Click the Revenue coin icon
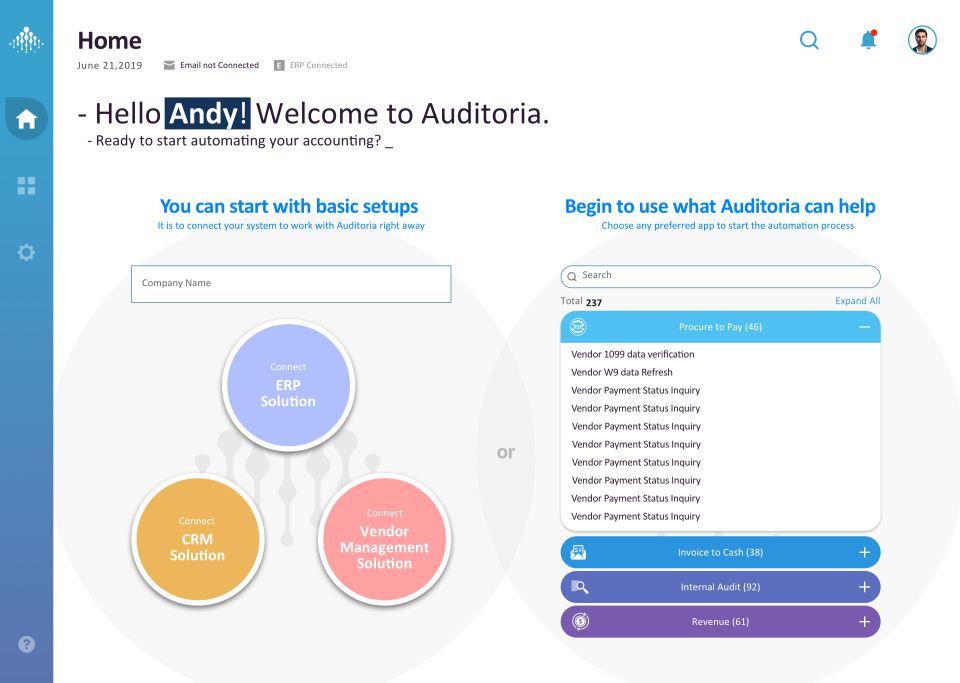 580,621
